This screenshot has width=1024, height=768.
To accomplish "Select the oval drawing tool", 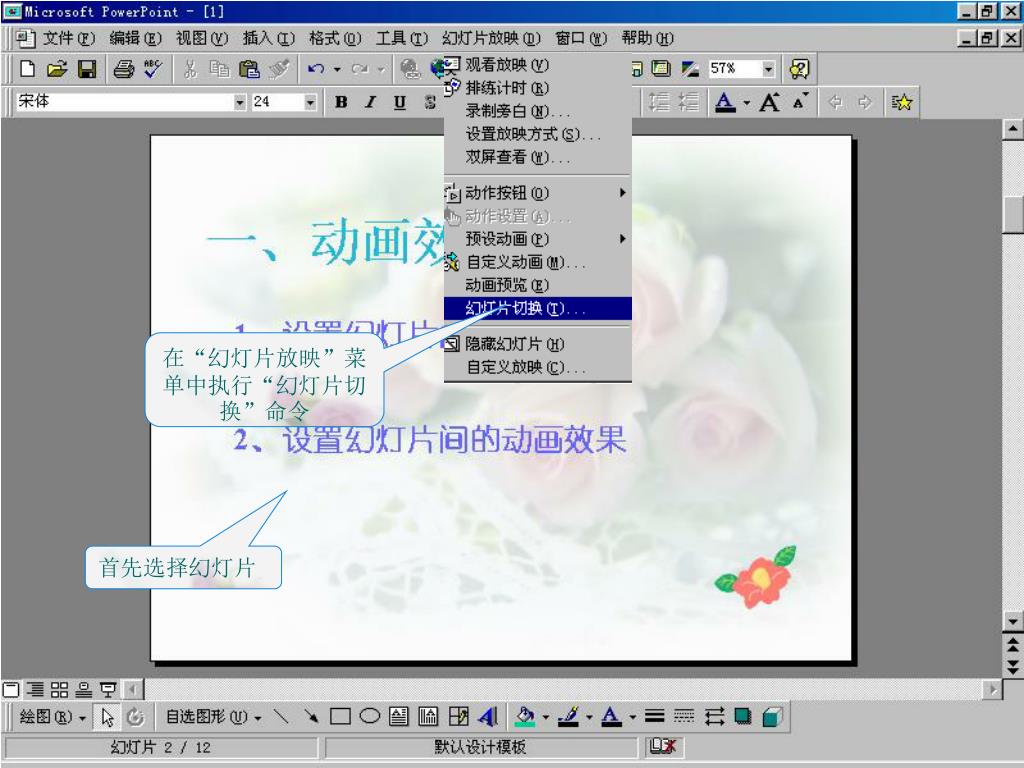I will tap(370, 716).
